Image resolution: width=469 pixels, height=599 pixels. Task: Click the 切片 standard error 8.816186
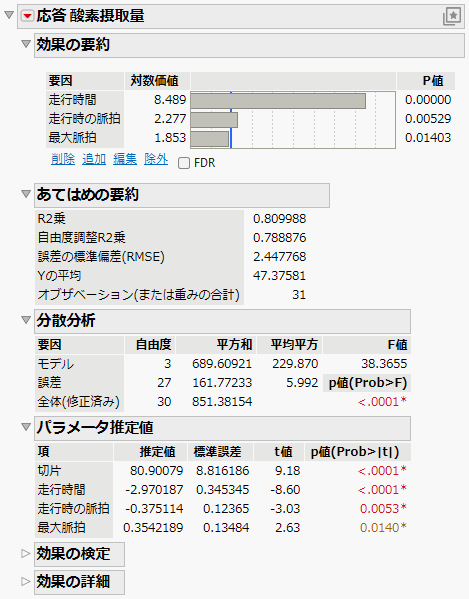click(x=223, y=471)
